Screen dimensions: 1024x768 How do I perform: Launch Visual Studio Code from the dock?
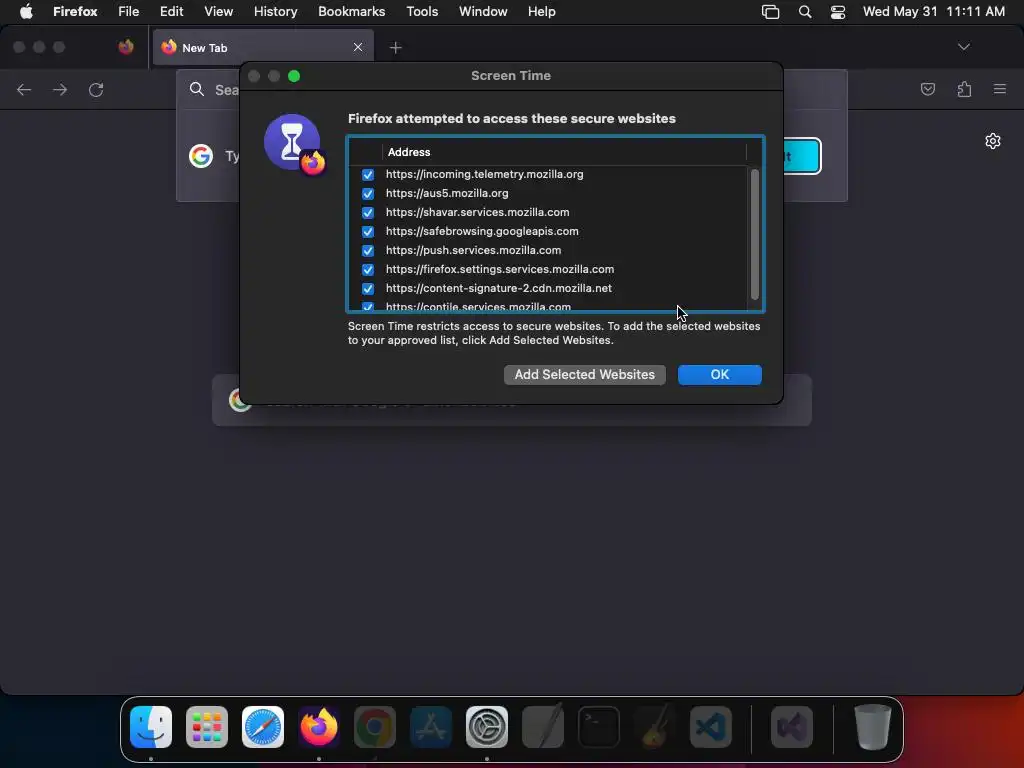[711, 727]
